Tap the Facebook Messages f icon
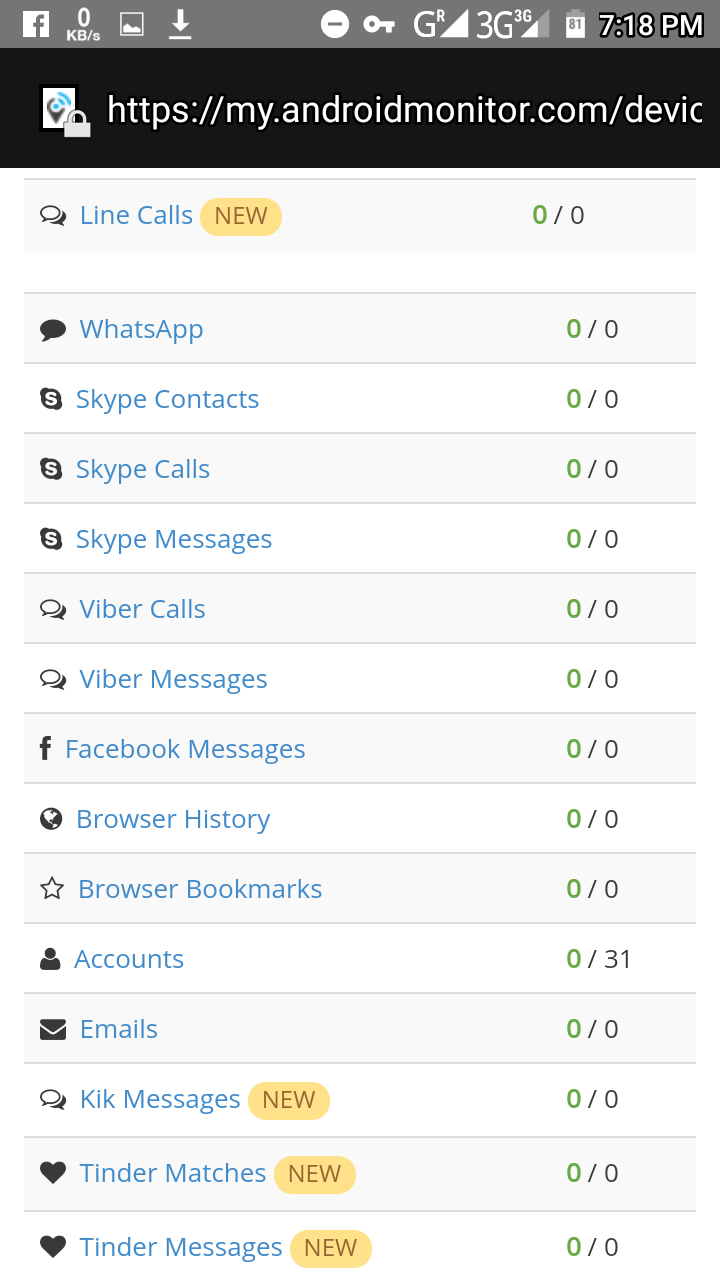 [x=45, y=748]
